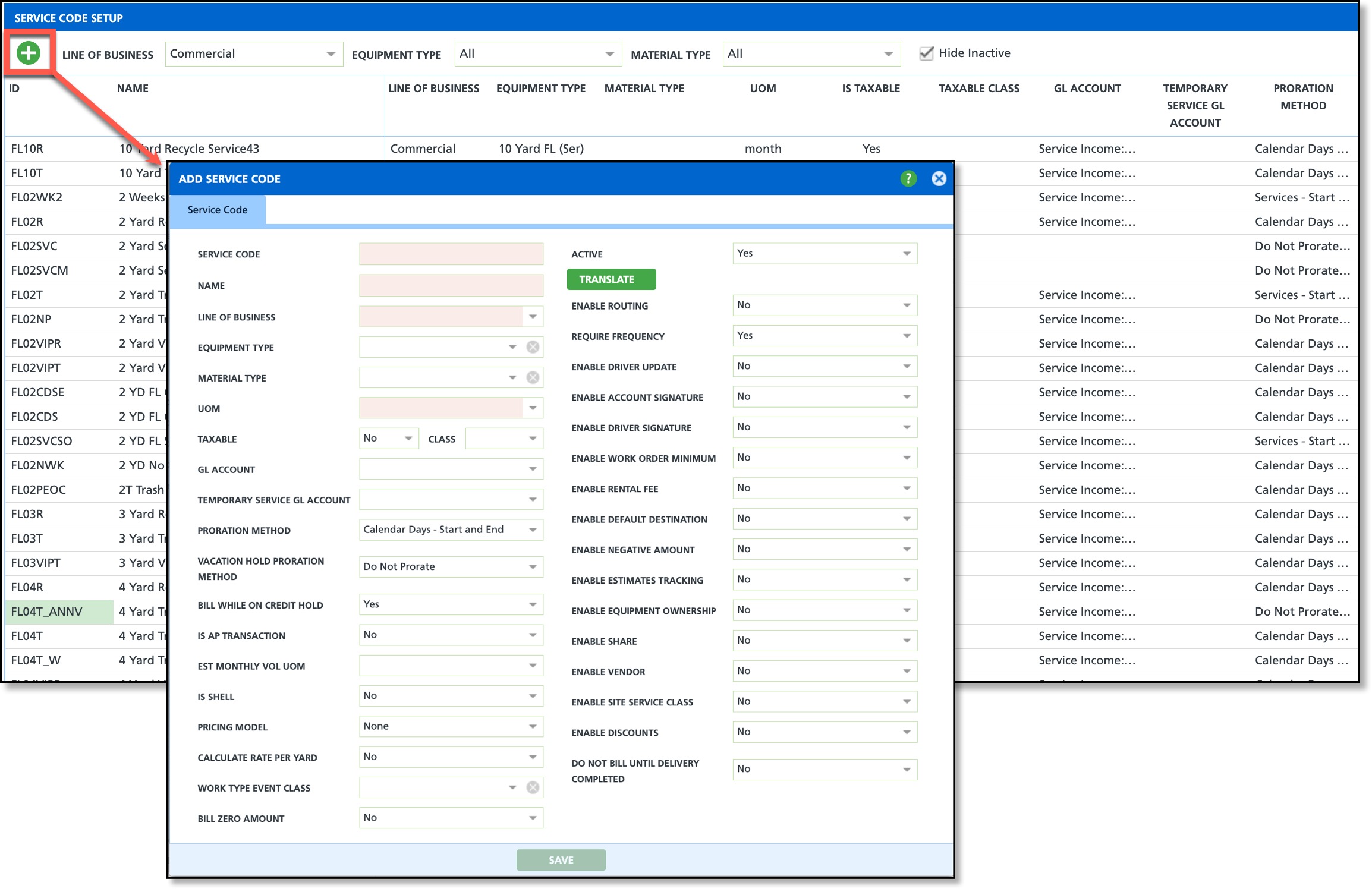Clear the Equipment Type field with X icon
Screen dimensions: 1372x895
click(533, 347)
